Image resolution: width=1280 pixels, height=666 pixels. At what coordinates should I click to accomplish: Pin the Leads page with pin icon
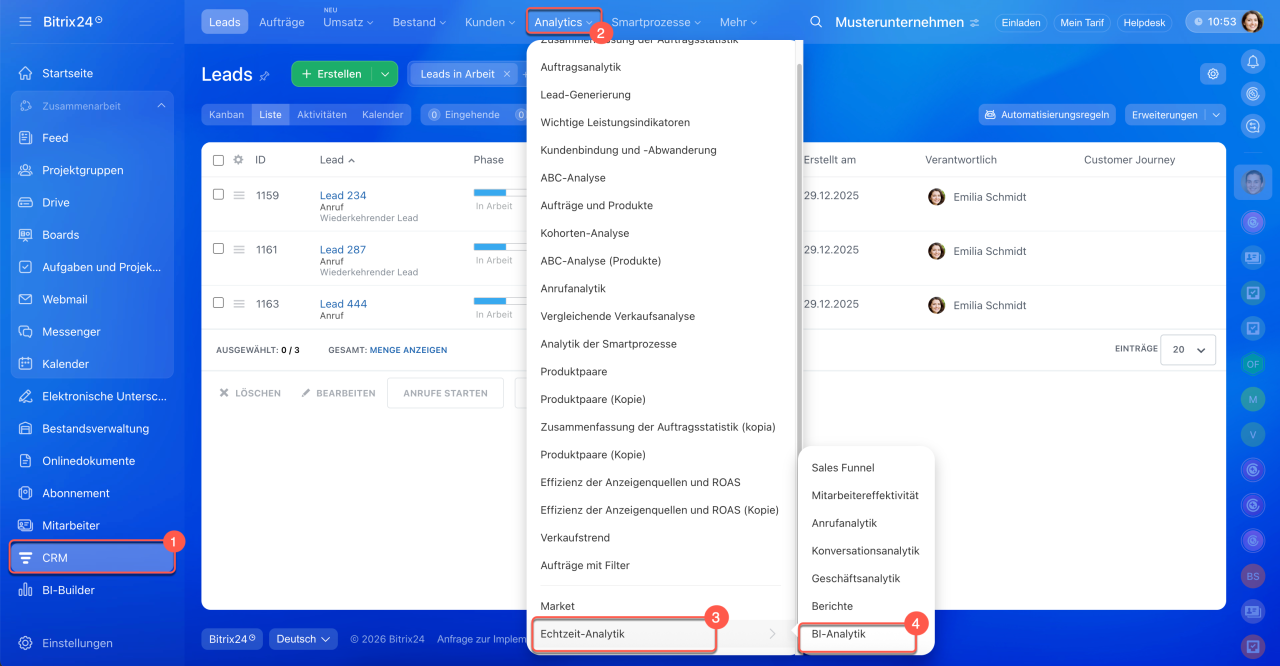(265, 76)
